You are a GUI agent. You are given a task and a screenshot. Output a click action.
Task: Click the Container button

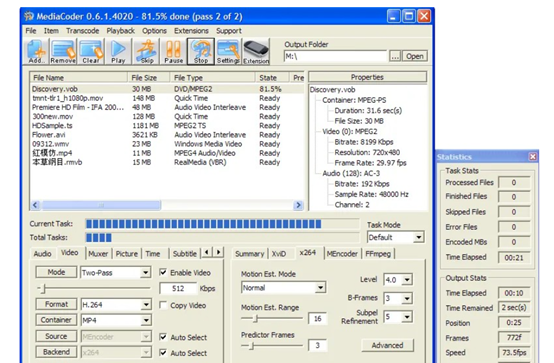tap(56, 320)
